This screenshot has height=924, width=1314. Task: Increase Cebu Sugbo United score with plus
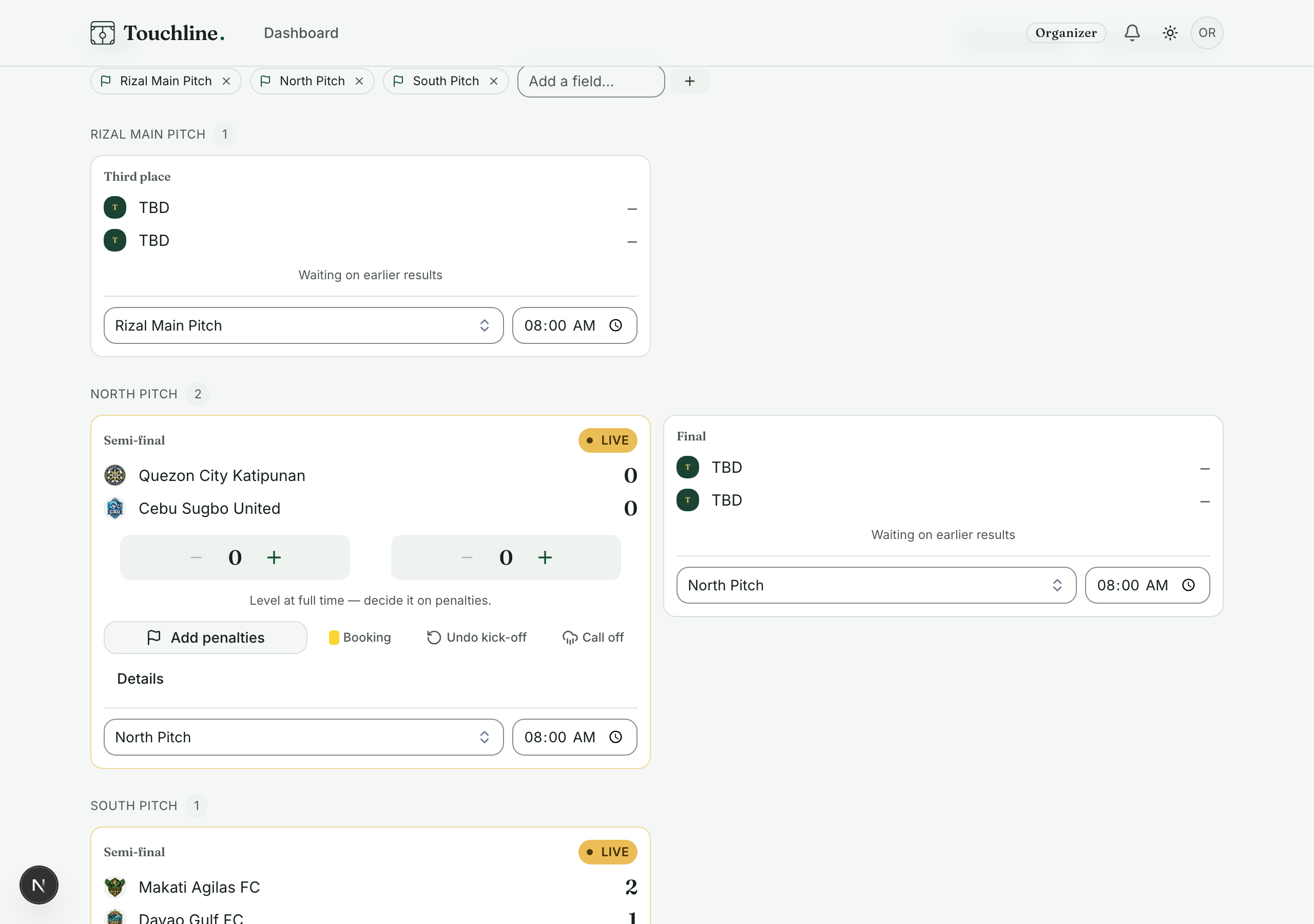[545, 557]
